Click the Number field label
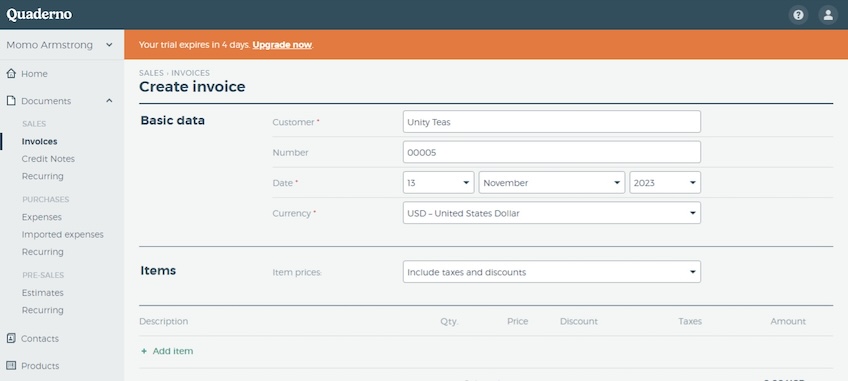Viewport: 848px width, 381px height. [290, 153]
